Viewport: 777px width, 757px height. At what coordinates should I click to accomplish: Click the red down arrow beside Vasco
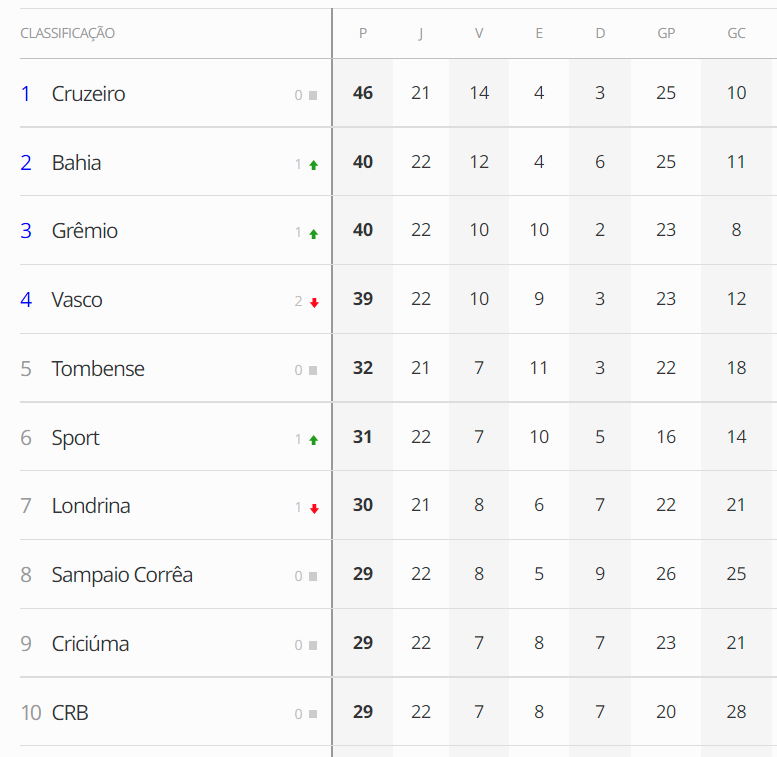click(x=313, y=302)
